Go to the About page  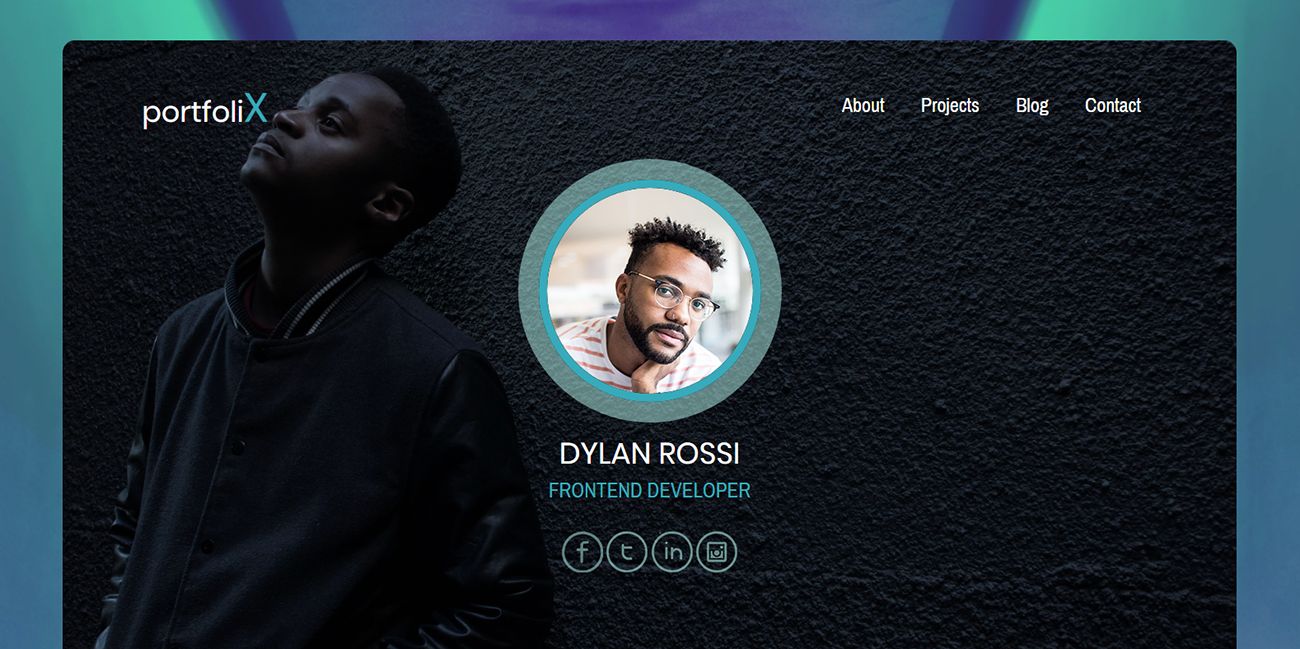coord(863,105)
